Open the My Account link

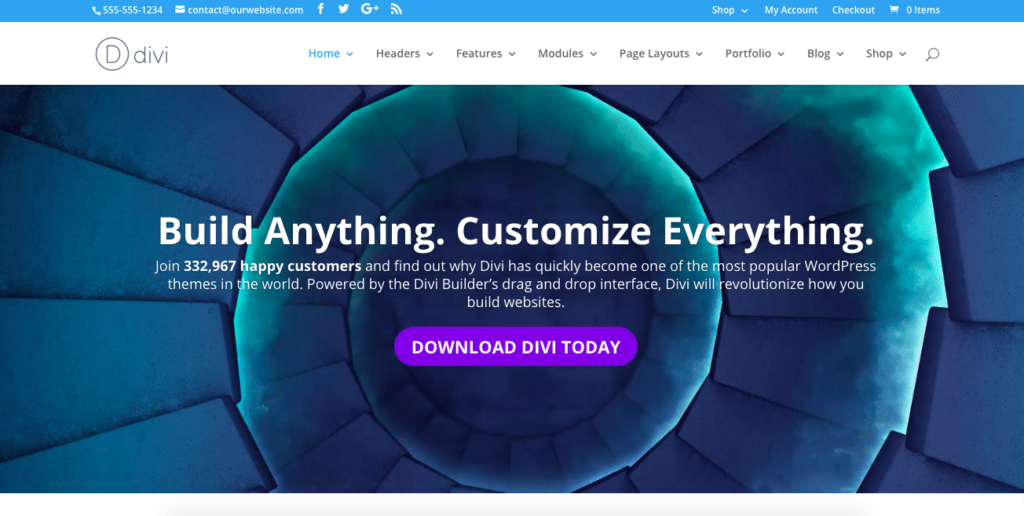[x=791, y=10]
